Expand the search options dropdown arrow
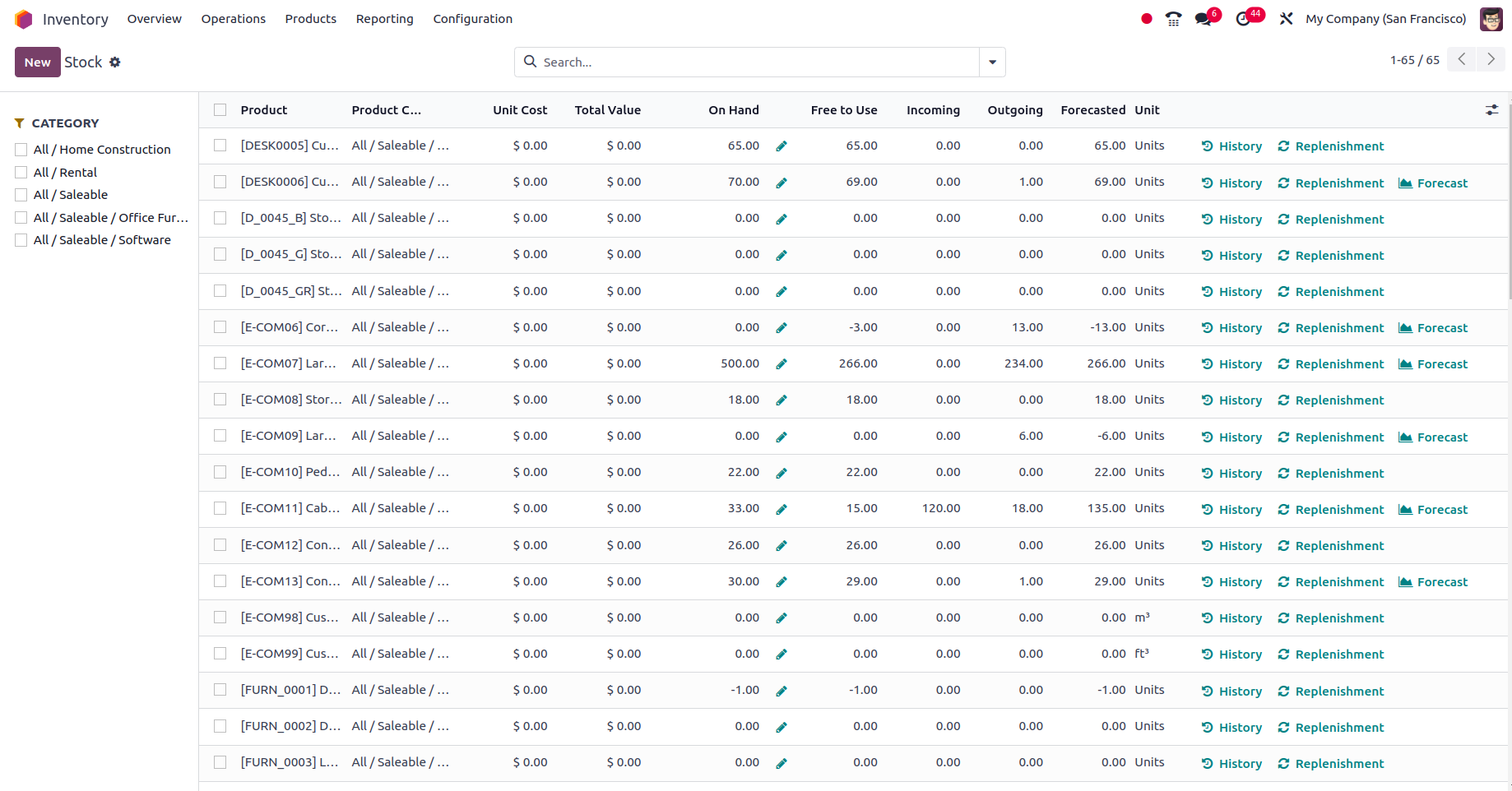Screen dimensions: 1512x791 (992, 62)
